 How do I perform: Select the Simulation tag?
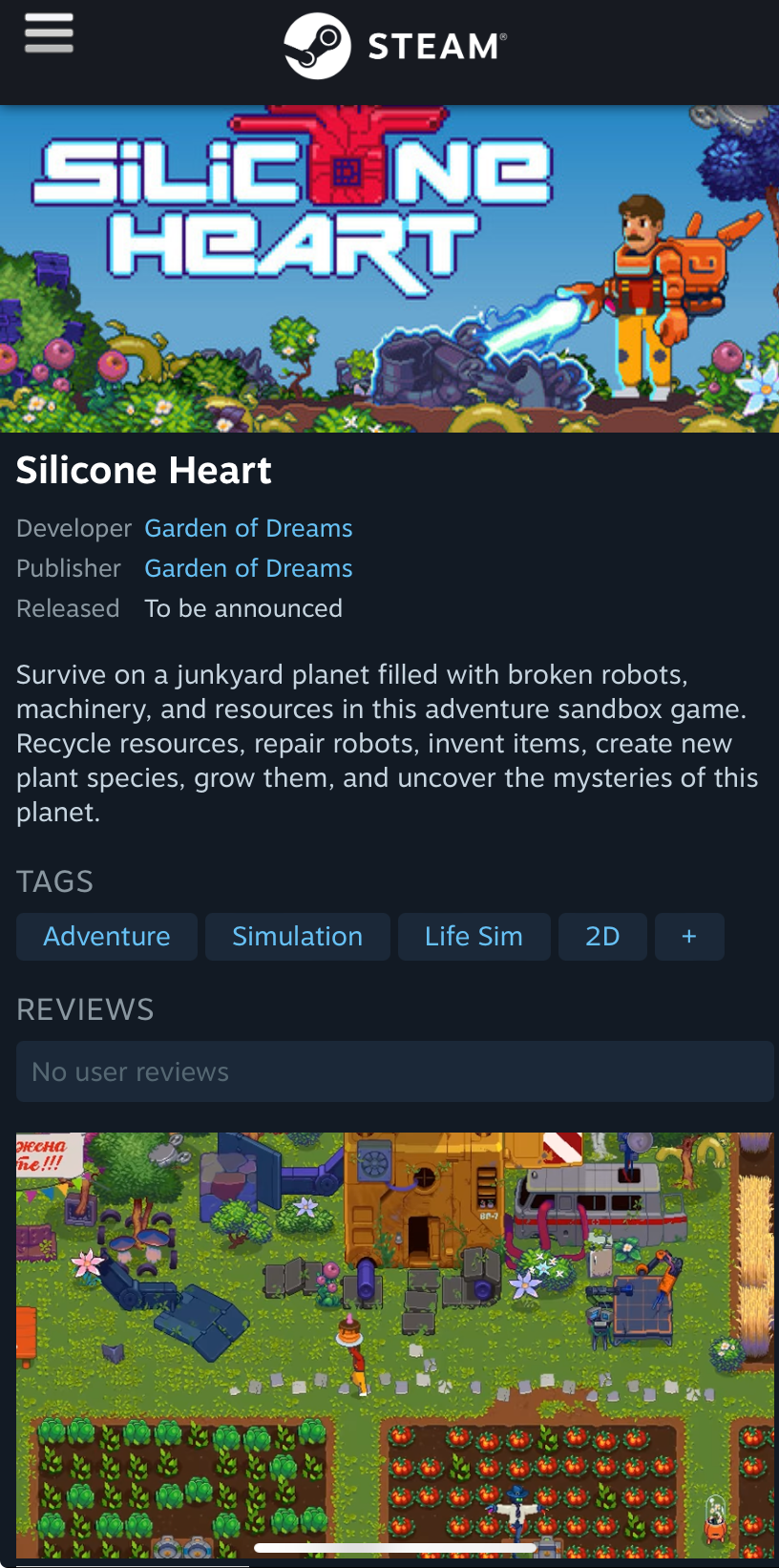[x=298, y=937]
